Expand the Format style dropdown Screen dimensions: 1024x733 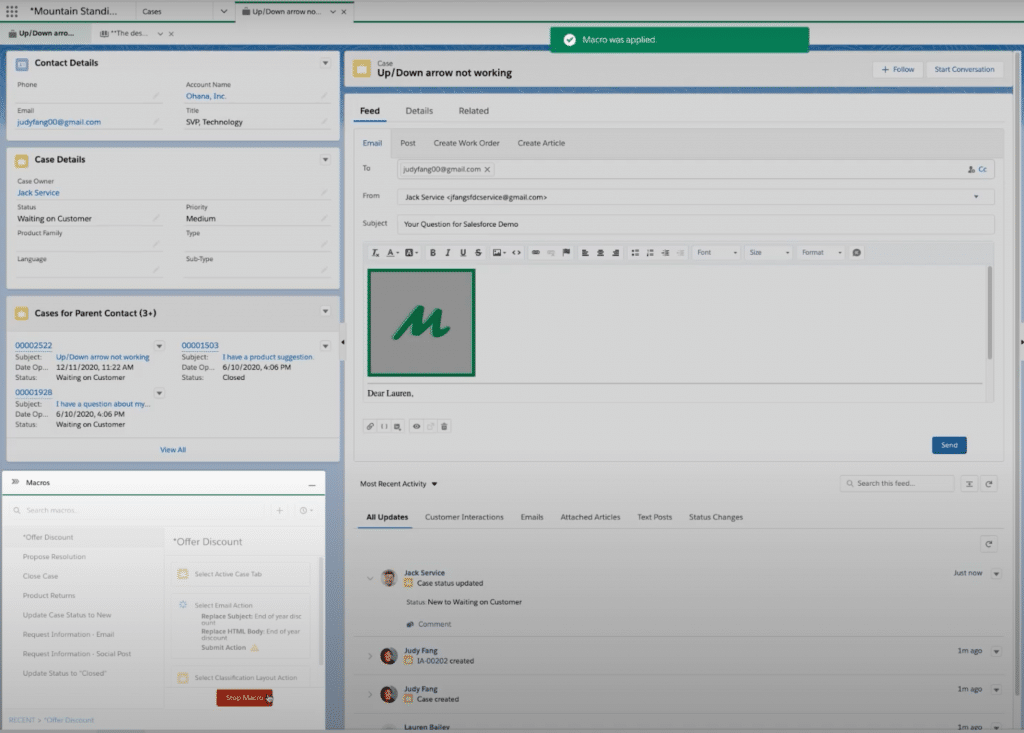point(820,253)
